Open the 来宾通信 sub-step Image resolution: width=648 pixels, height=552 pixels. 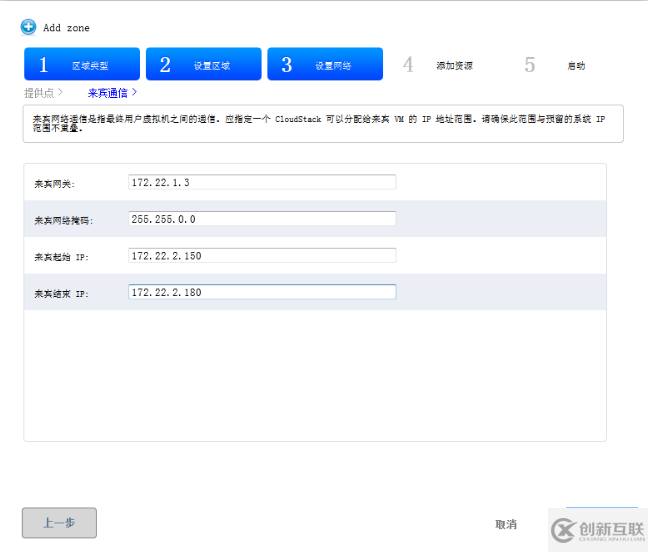tap(107, 93)
